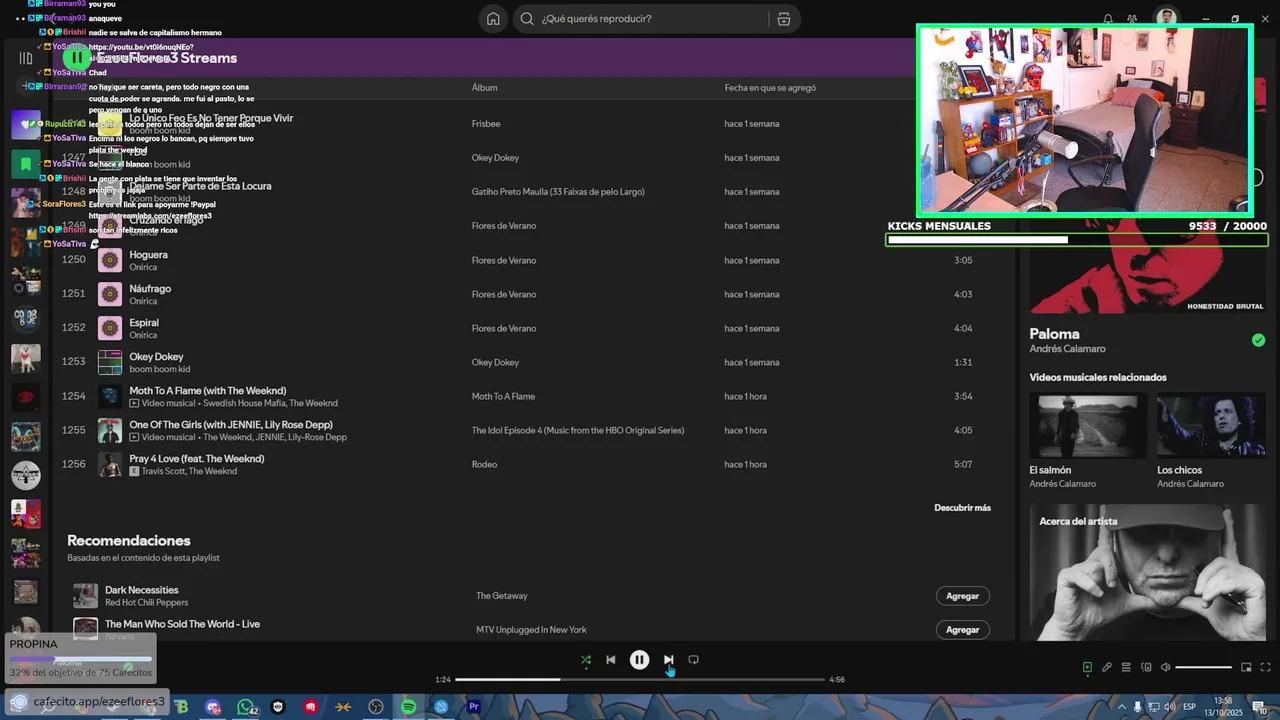This screenshot has height=720, width=1280.
Task: Toggle the green saved checkmark for Paloma
Action: point(1258,340)
